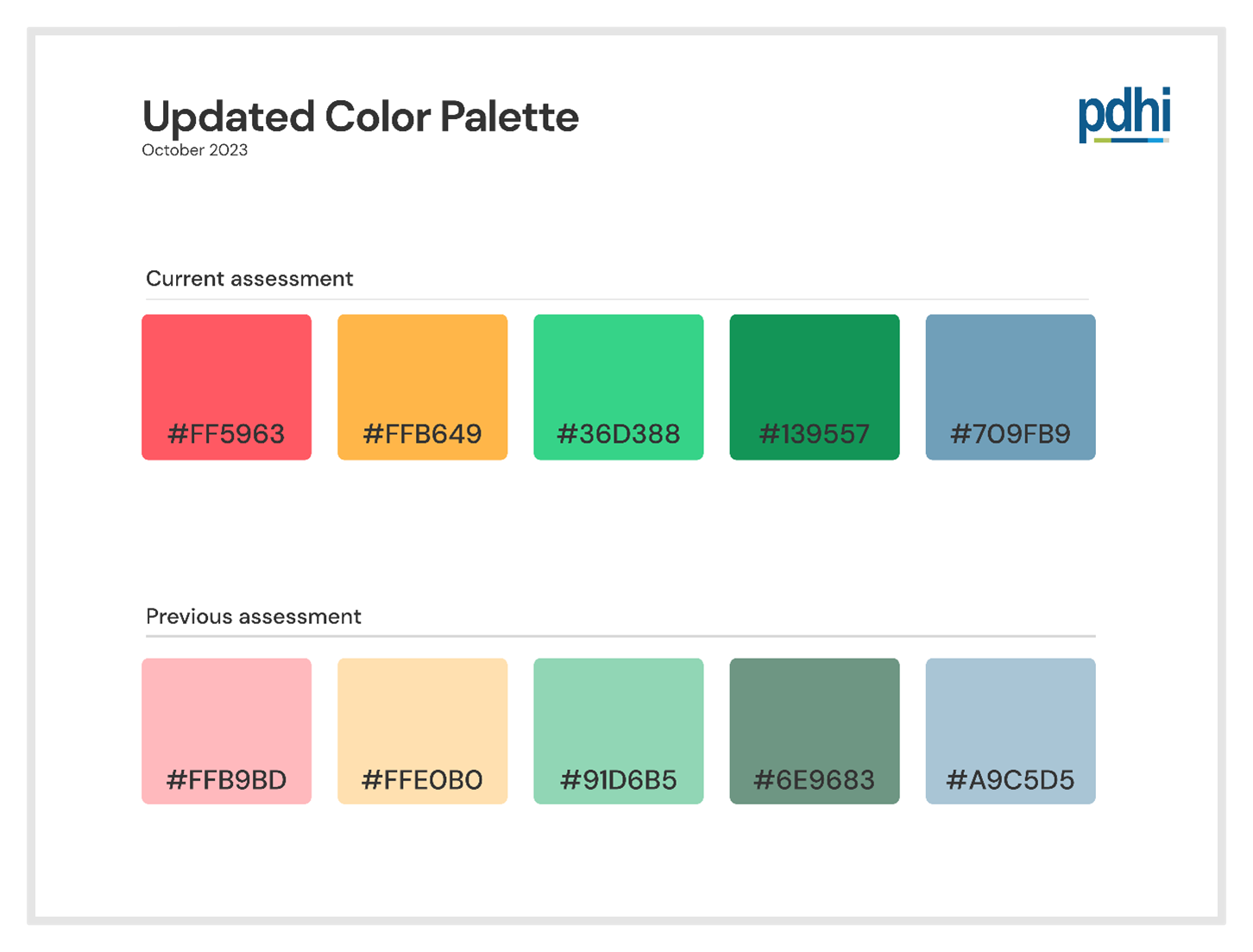Click the #FFE0B0 hex code label
The height and width of the screenshot is (952, 1253).
pyautogui.click(x=422, y=779)
